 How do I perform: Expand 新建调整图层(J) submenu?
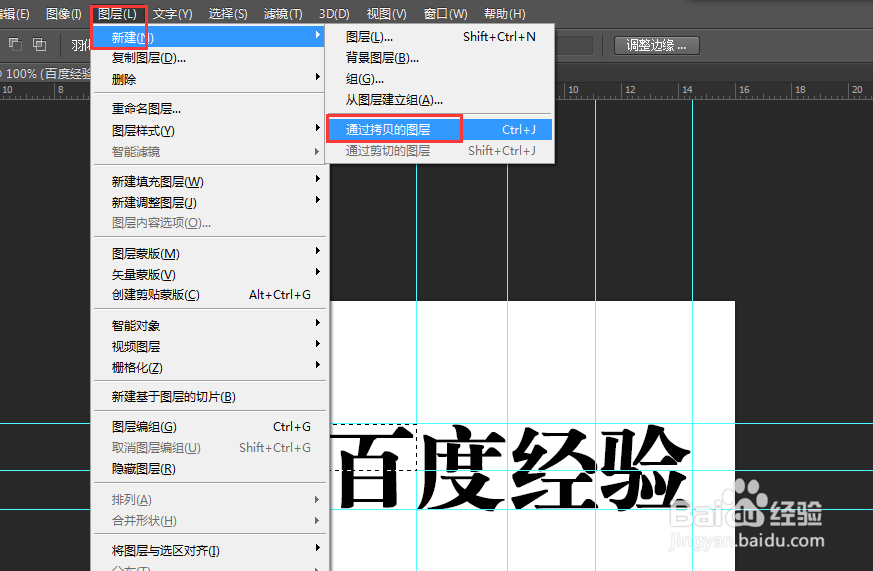tap(209, 203)
